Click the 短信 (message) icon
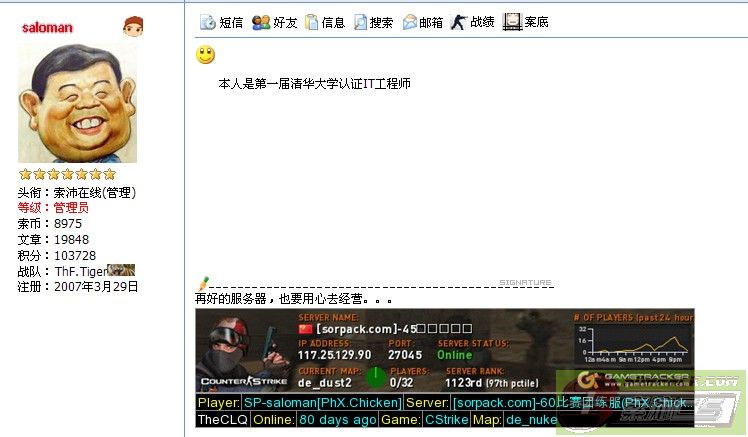Screen dimensions: 748x437 pos(208,22)
